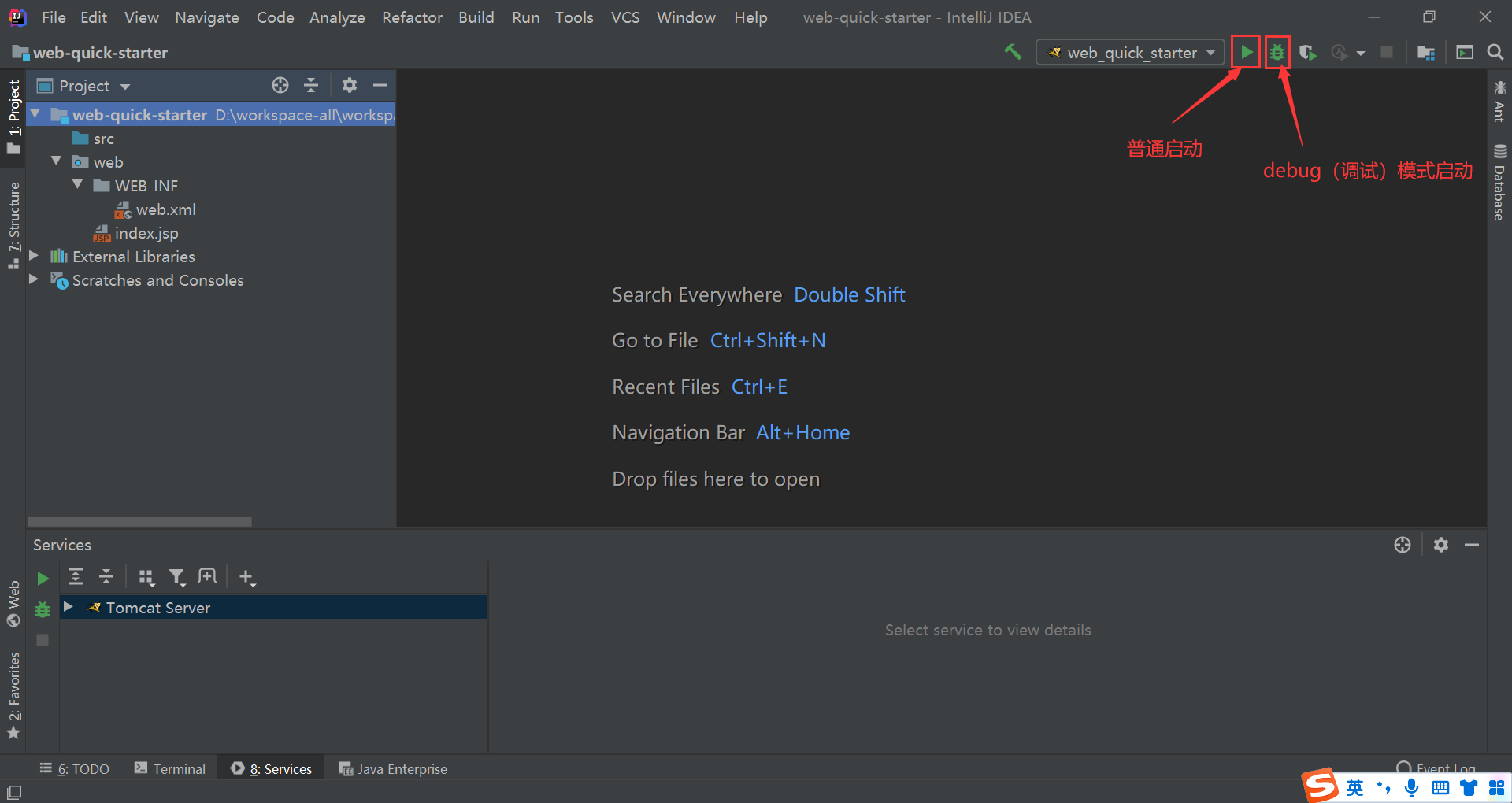Click Open in New Tab icon in Services
This screenshot has height=803, width=1512.
pos(207,576)
